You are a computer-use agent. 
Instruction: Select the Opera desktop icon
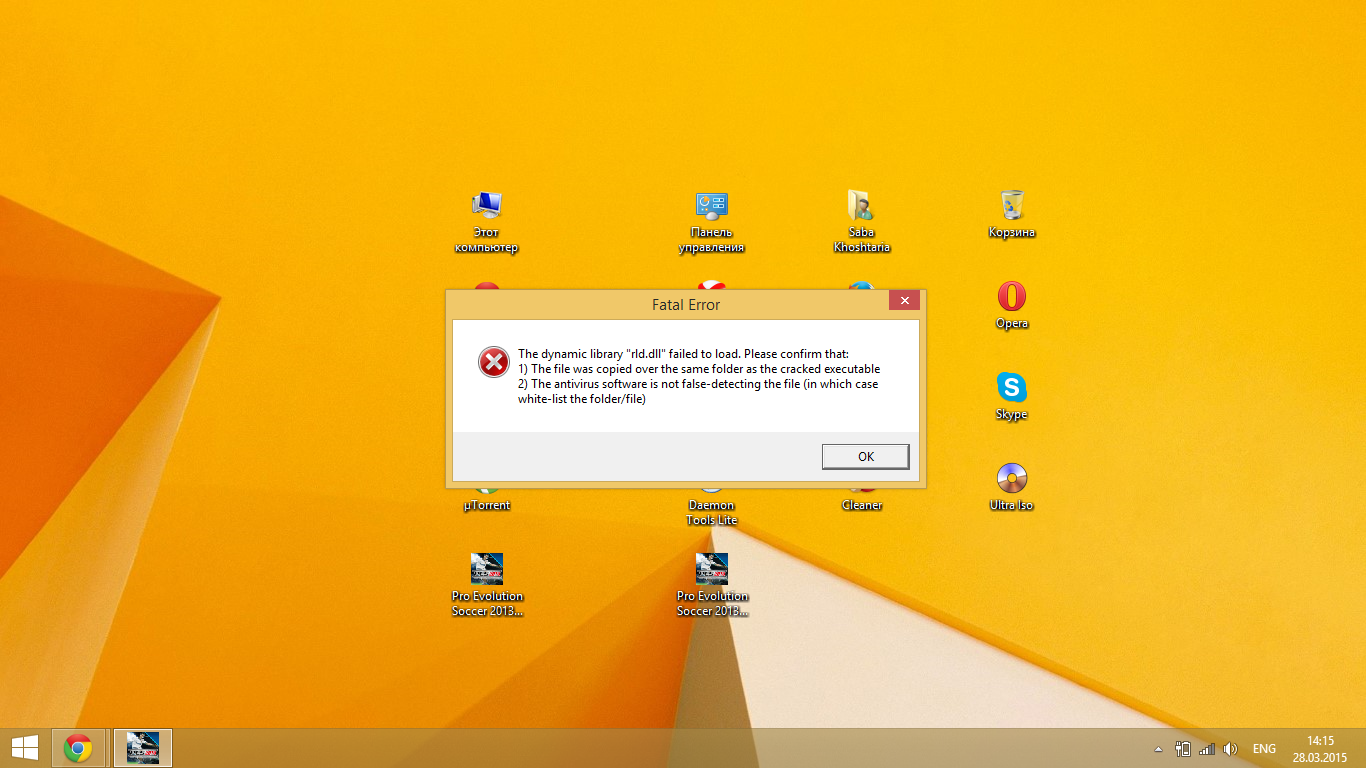(1011, 306)
